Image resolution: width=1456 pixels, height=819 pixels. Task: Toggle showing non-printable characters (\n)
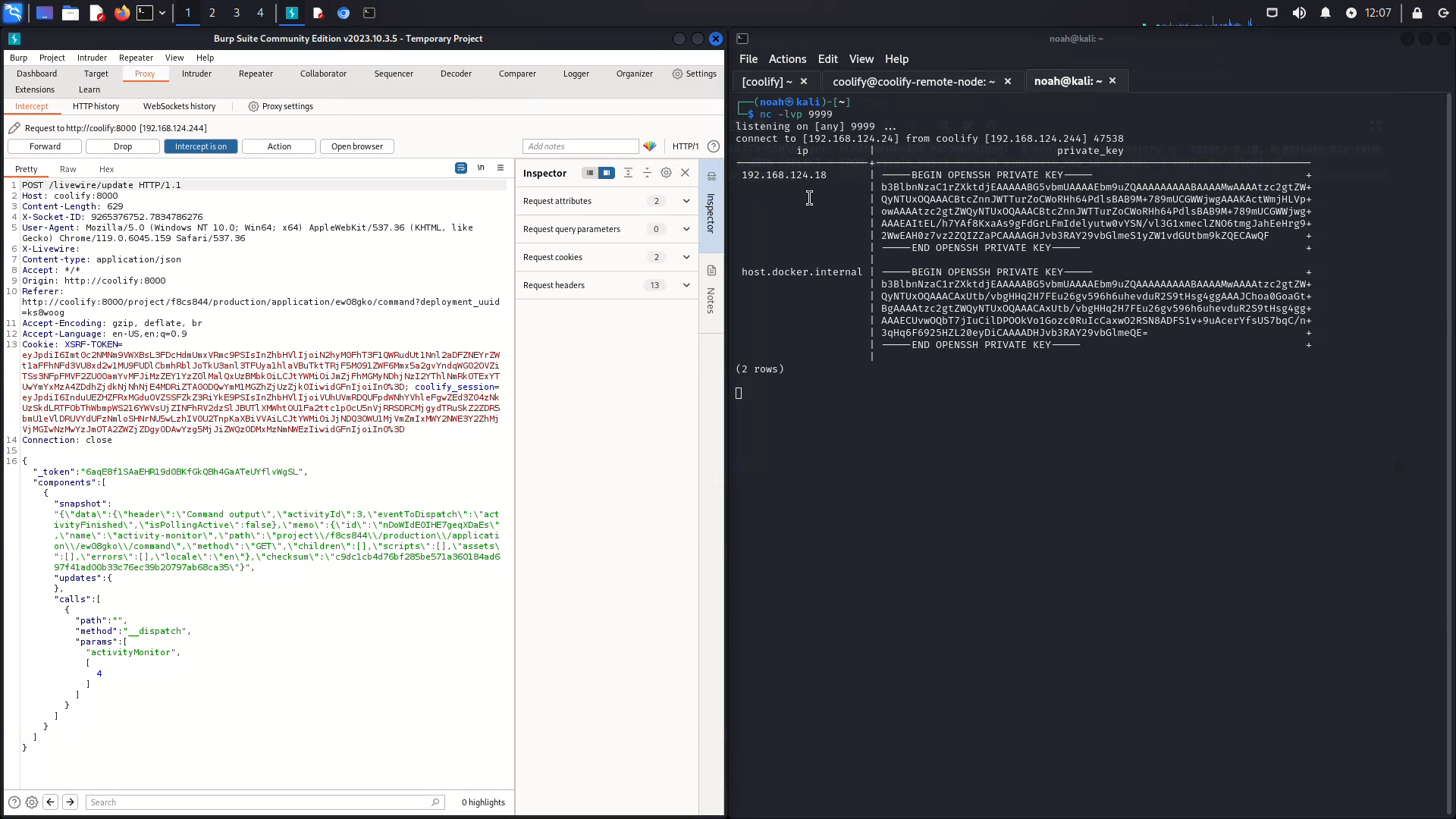[481, 168]
